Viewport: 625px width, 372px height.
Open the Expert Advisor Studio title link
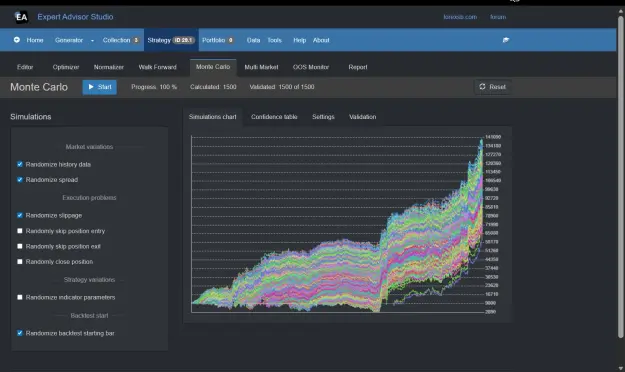point(75,17)
